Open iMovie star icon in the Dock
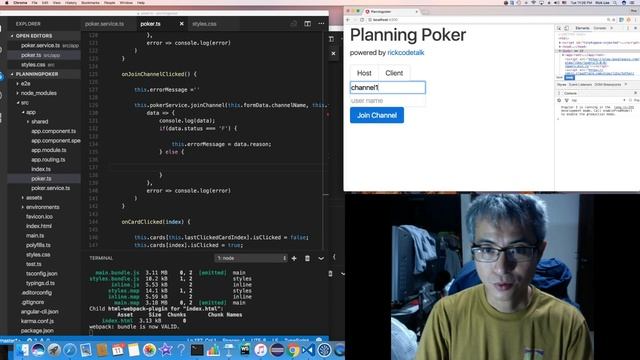The image size is (640, 360). [x=165, y=350]
